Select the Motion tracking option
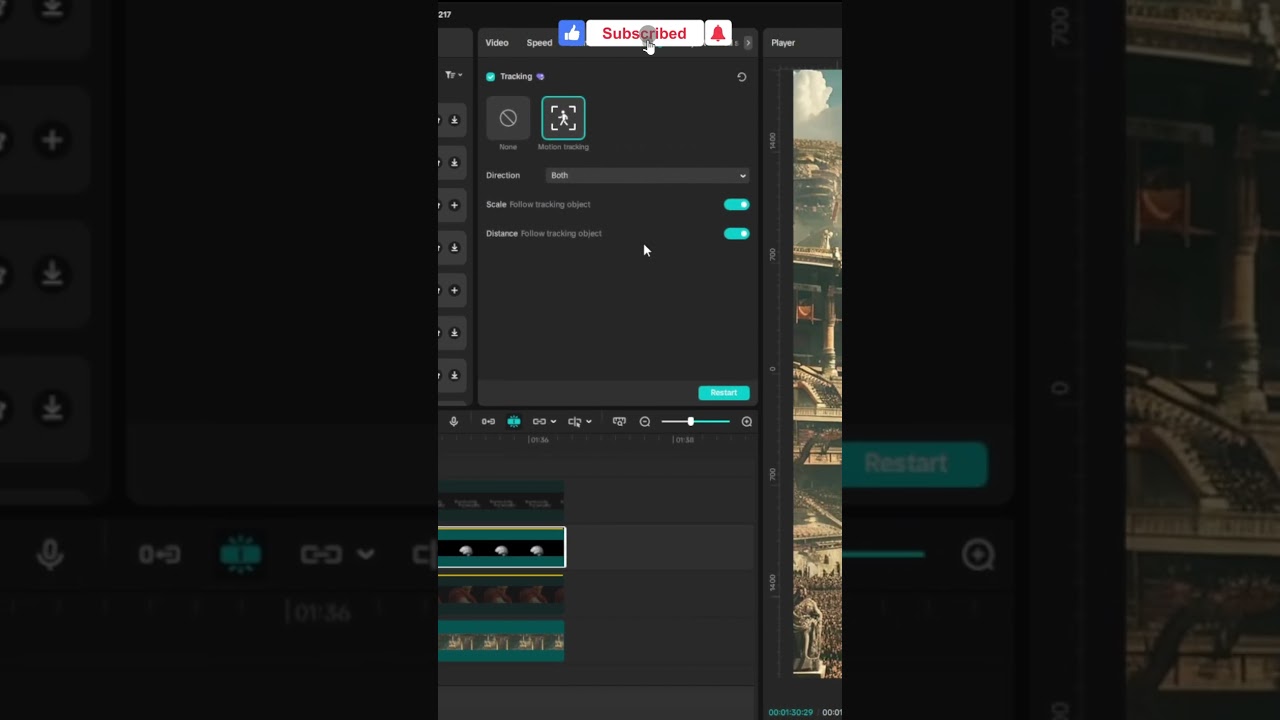 pos(563,118)
